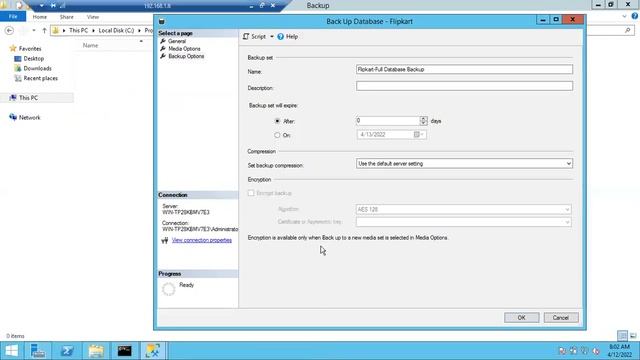Select the expire On radio button
640x360 pixels.
point(278,135)
